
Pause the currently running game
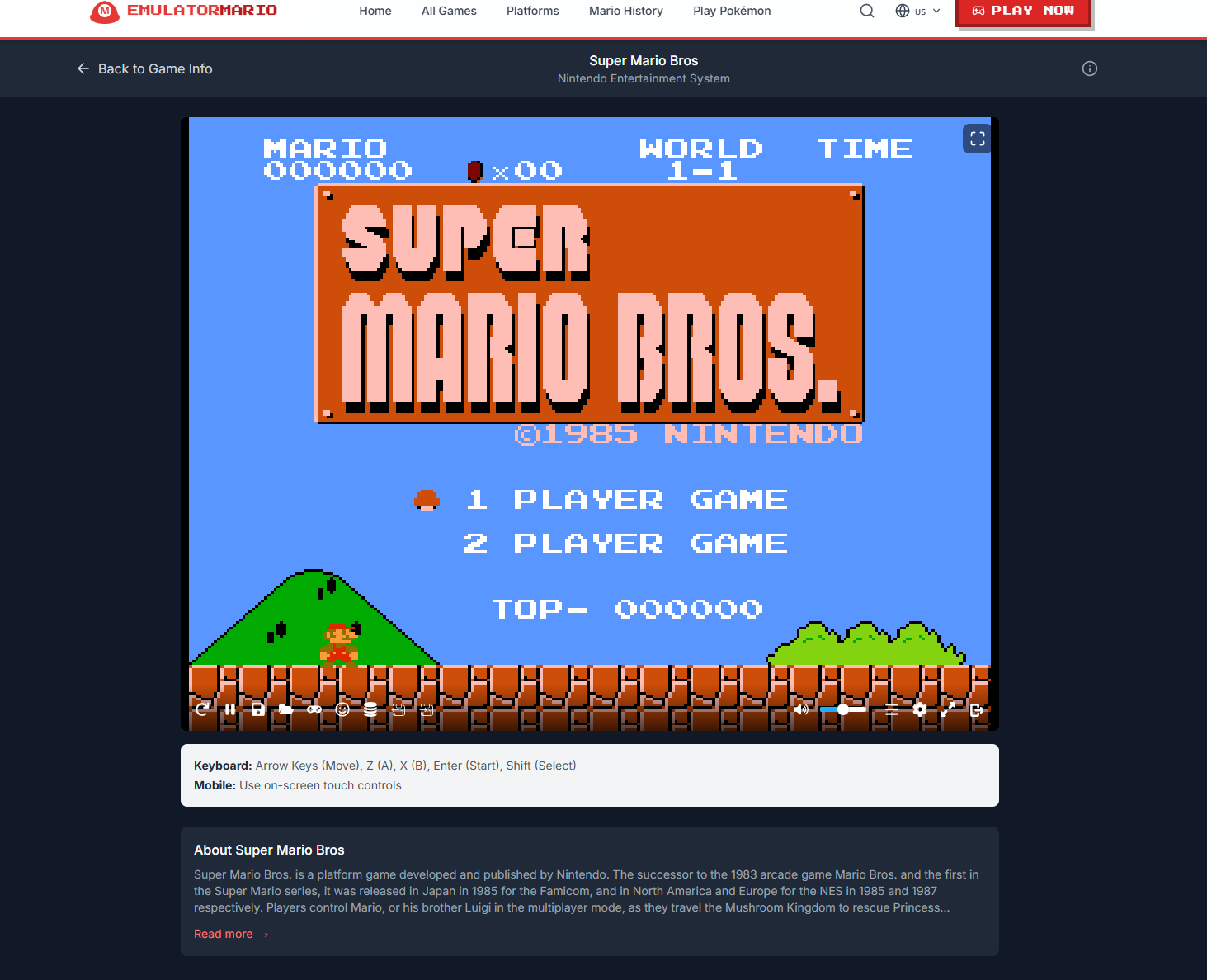229,709
